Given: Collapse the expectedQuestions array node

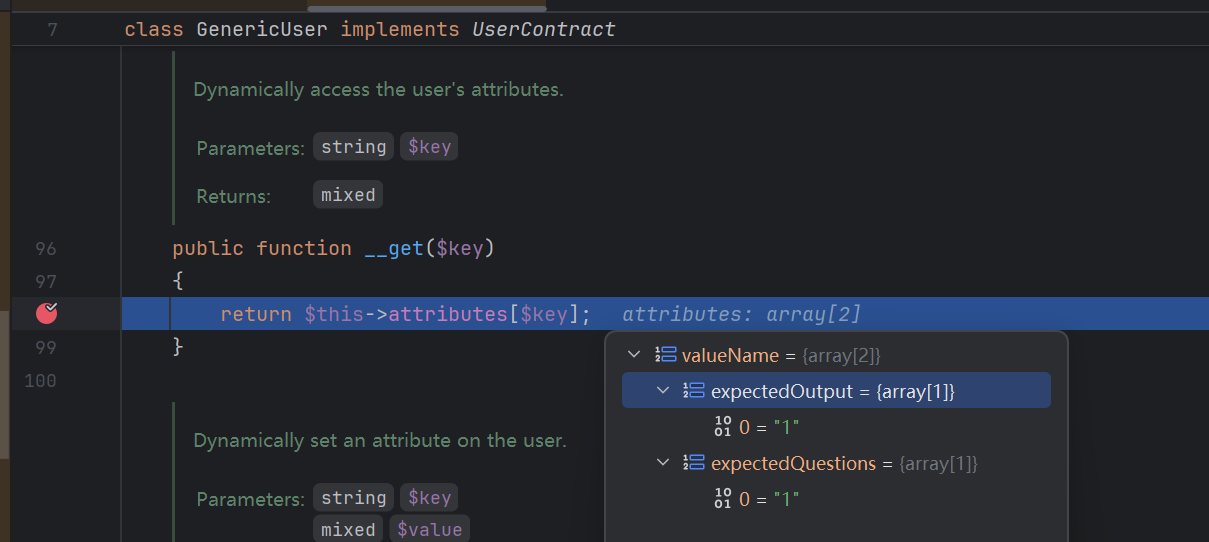Looking at the screenshot, I should pyautogui.click(x=662, y=463).
